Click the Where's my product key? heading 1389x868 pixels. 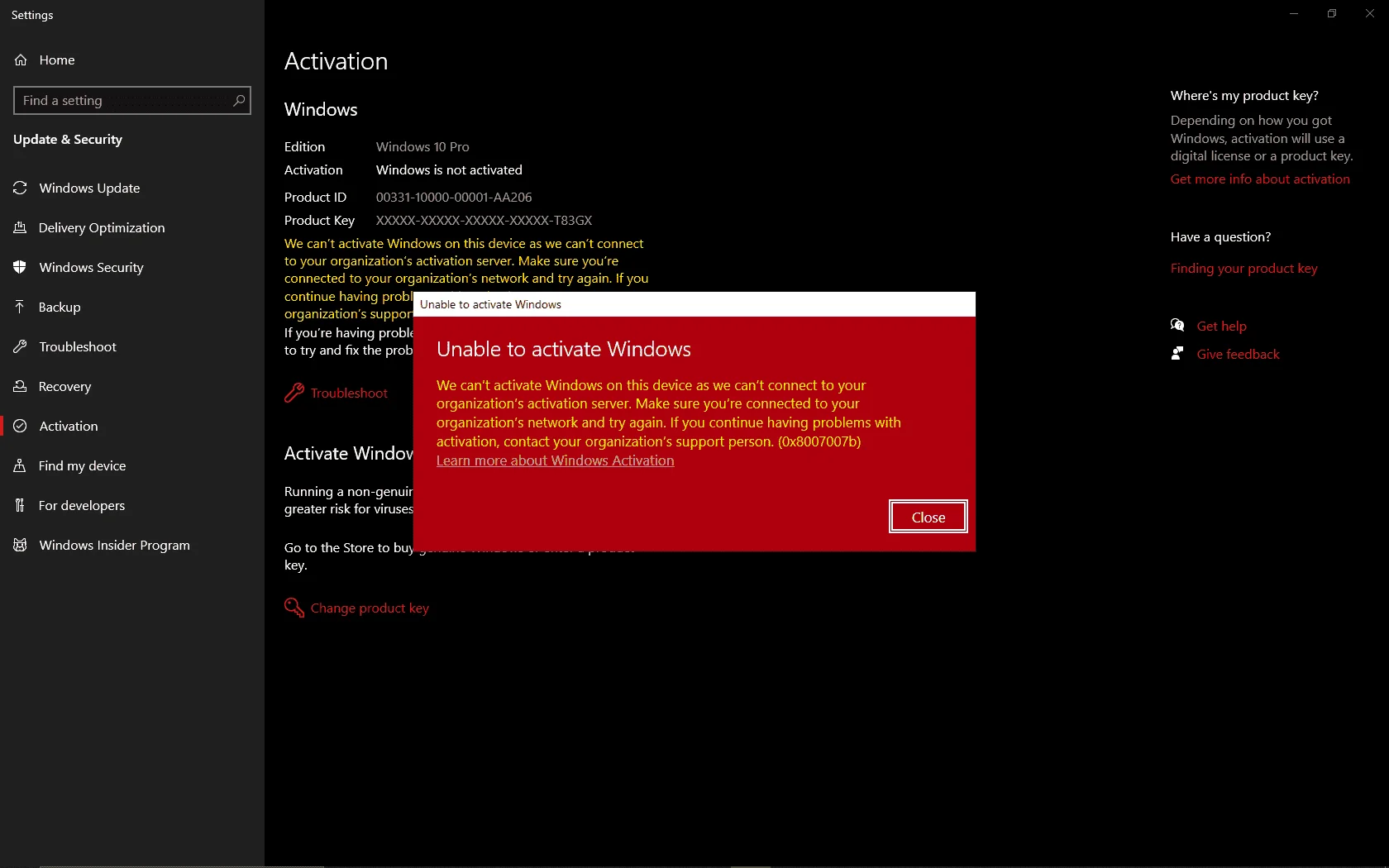tap(1244, 96)
